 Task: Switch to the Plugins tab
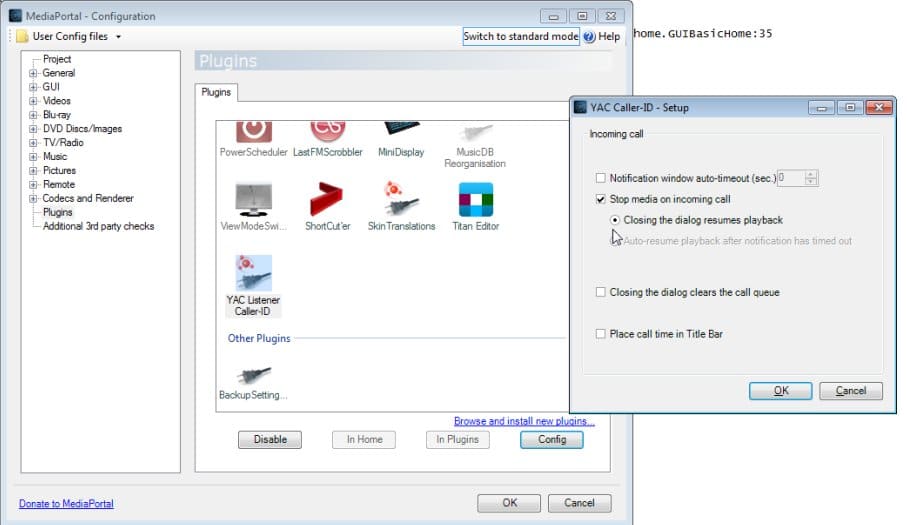(x=216, y=92)
